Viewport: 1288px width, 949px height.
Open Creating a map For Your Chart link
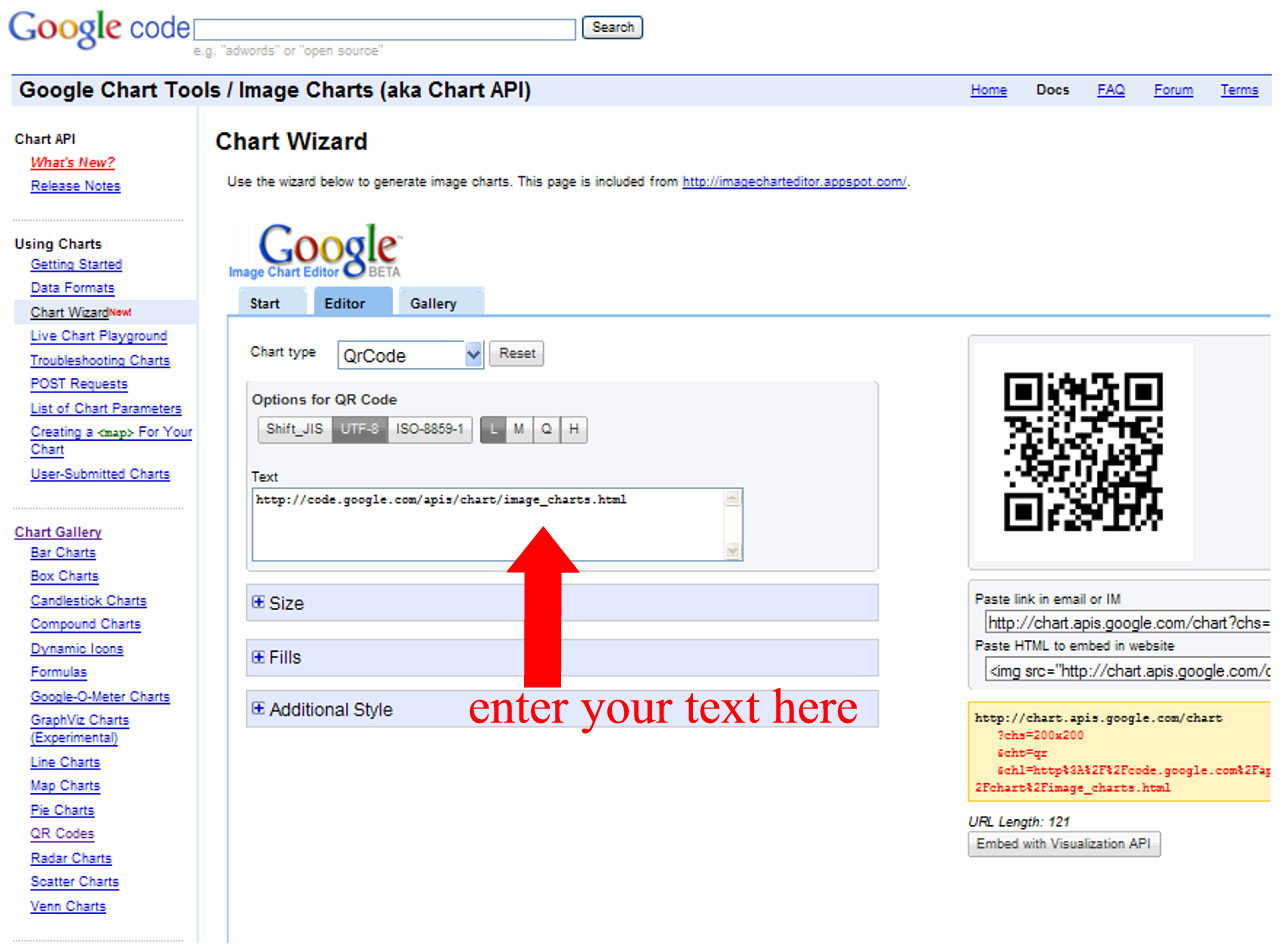coord(111,441)
